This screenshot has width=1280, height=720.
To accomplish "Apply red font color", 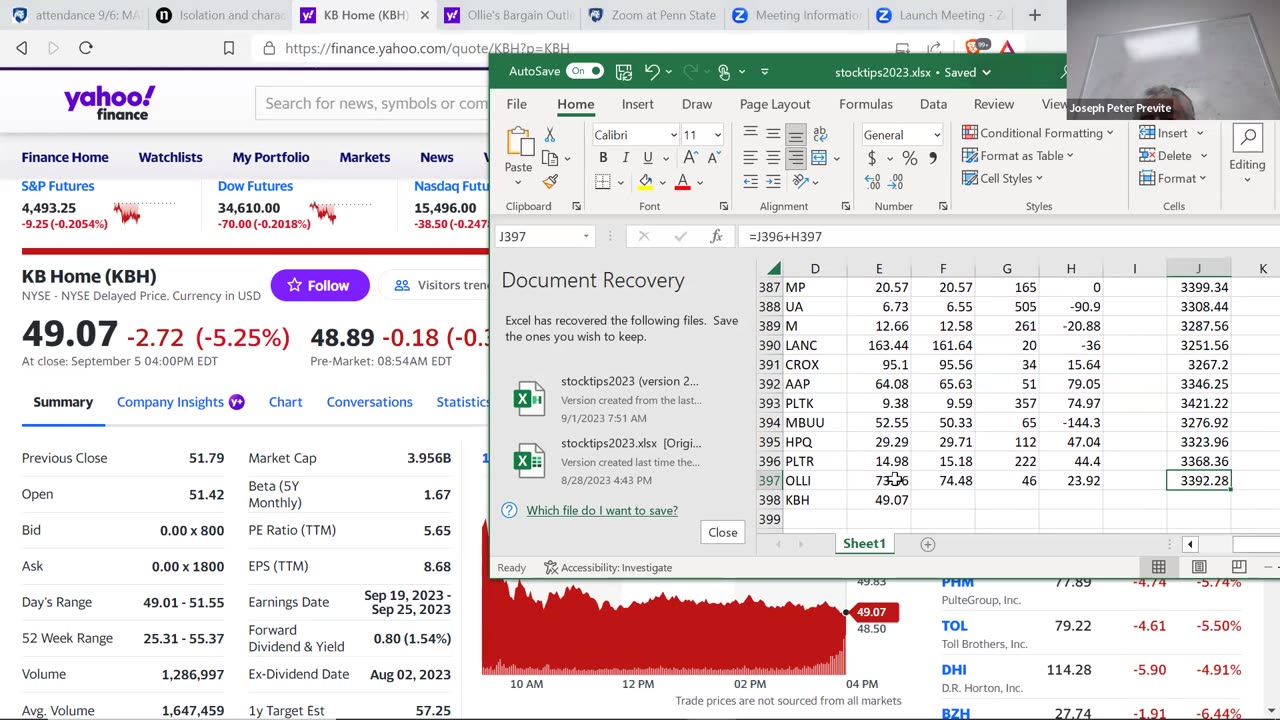I will [683, 182].
